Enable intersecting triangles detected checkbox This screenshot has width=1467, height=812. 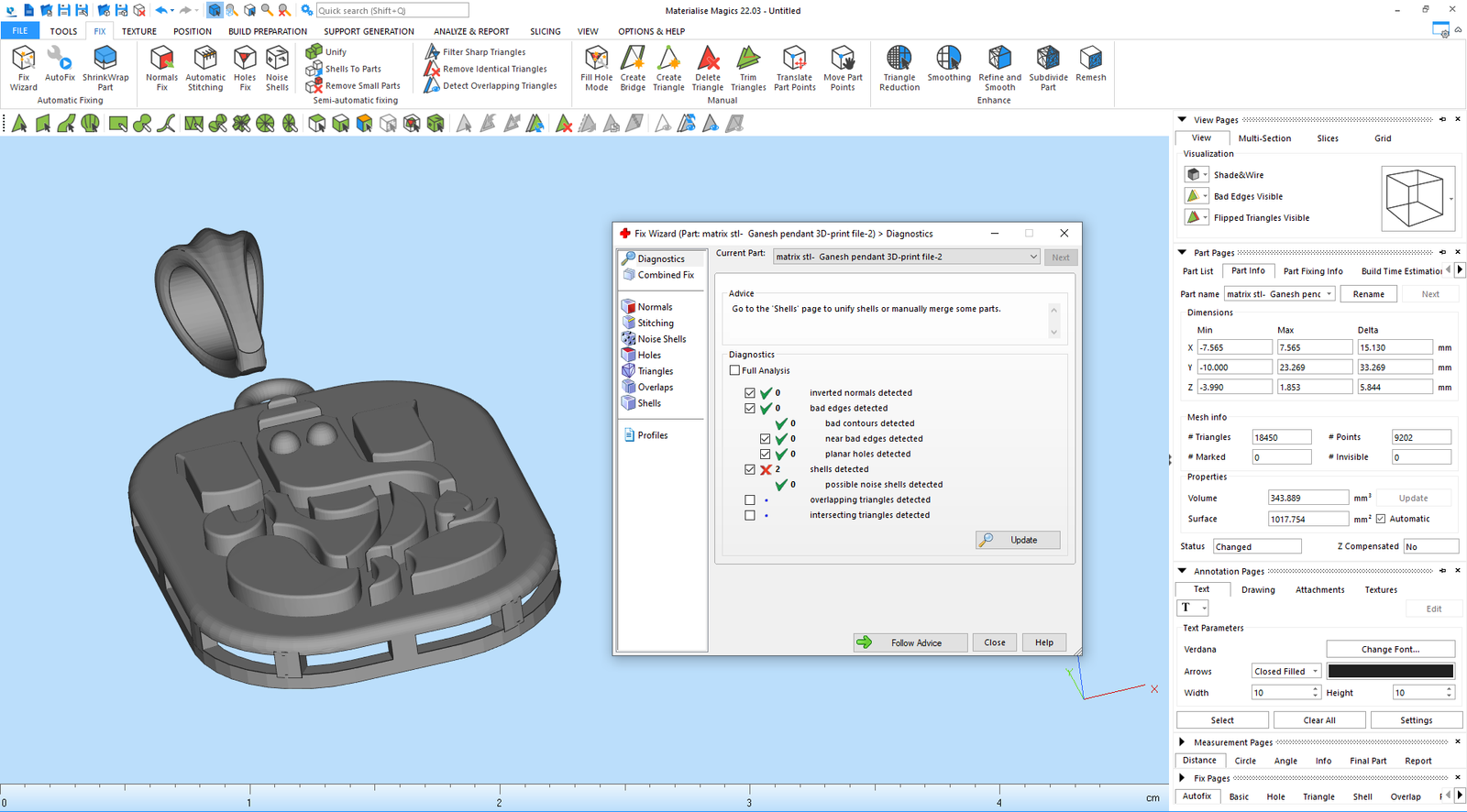click(750, 515)
